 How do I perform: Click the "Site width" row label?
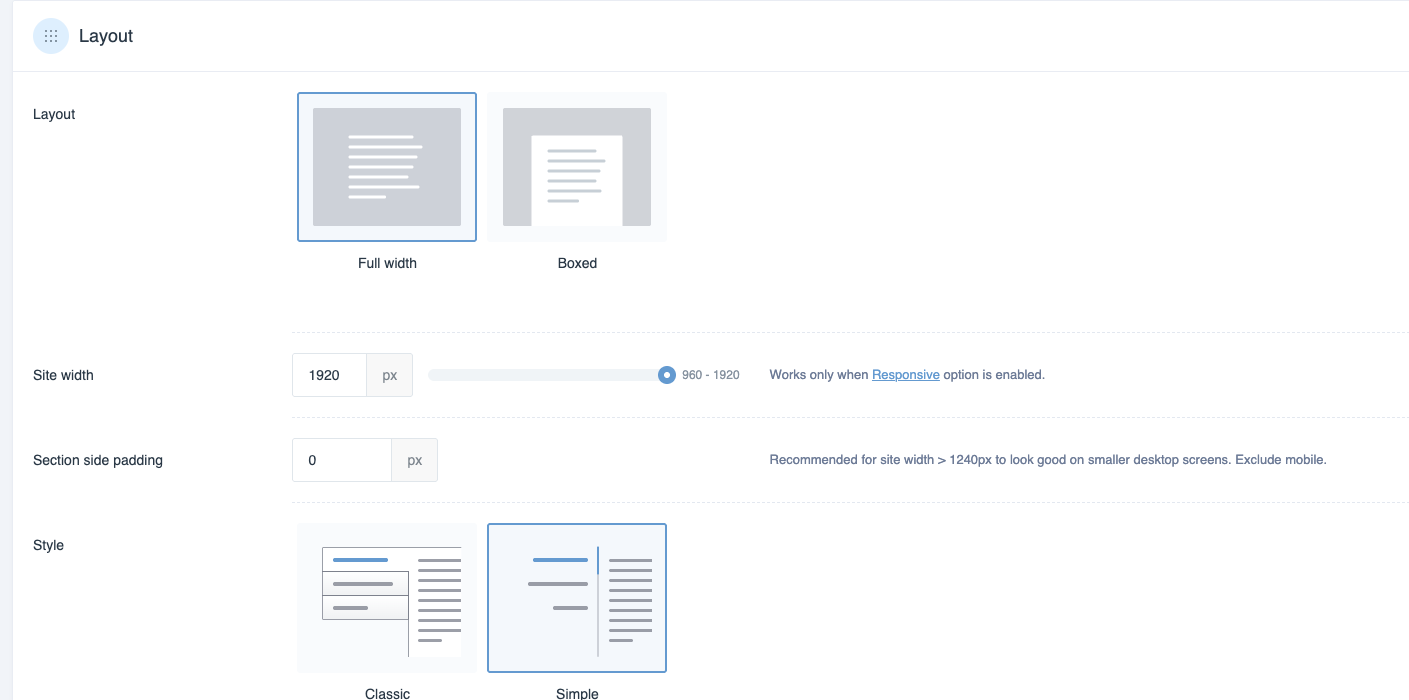tap(63, 375)
